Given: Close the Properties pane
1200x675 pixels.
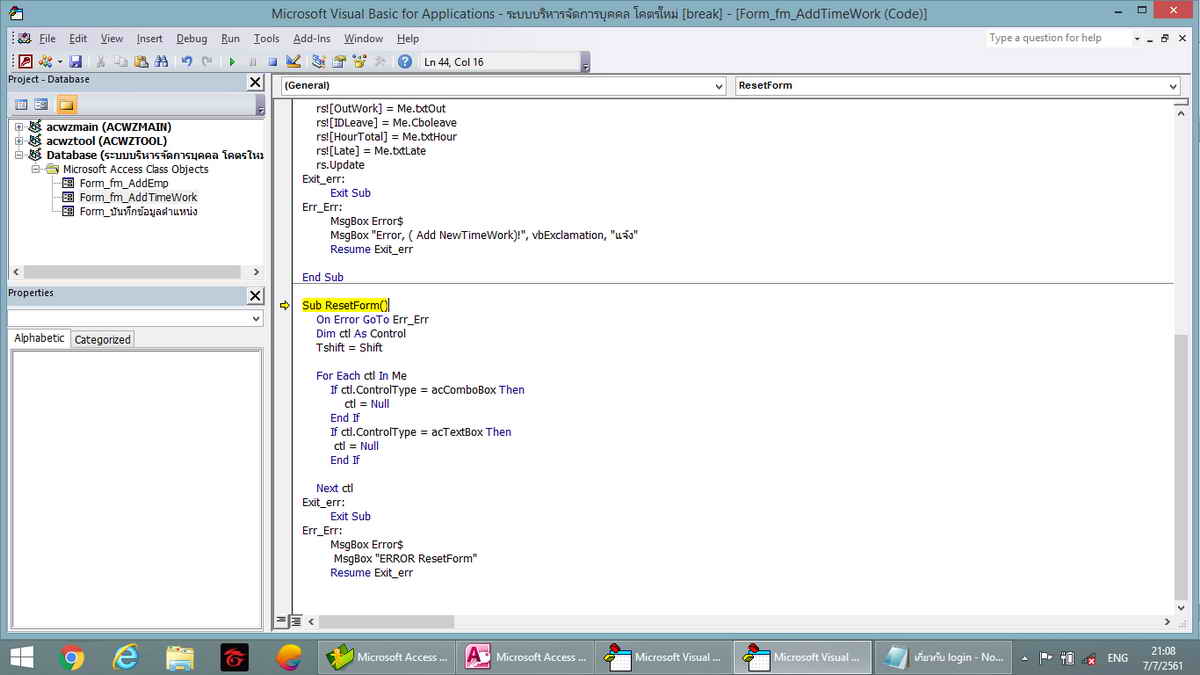Looking at the screenshot, I should pyautogui.click(x=255, y=296).
